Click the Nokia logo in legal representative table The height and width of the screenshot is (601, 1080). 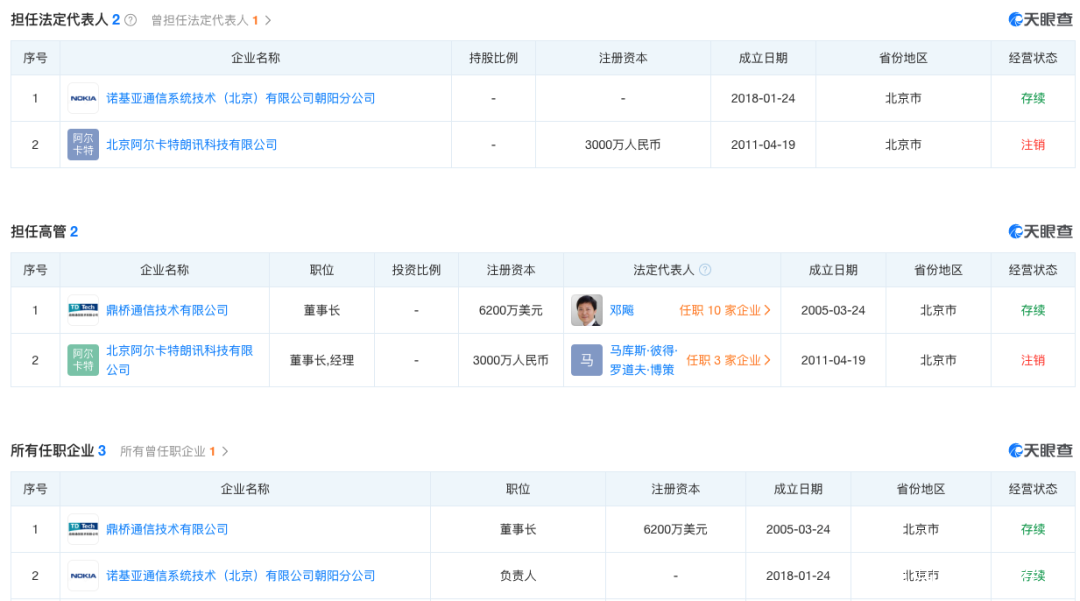point(83,98)
